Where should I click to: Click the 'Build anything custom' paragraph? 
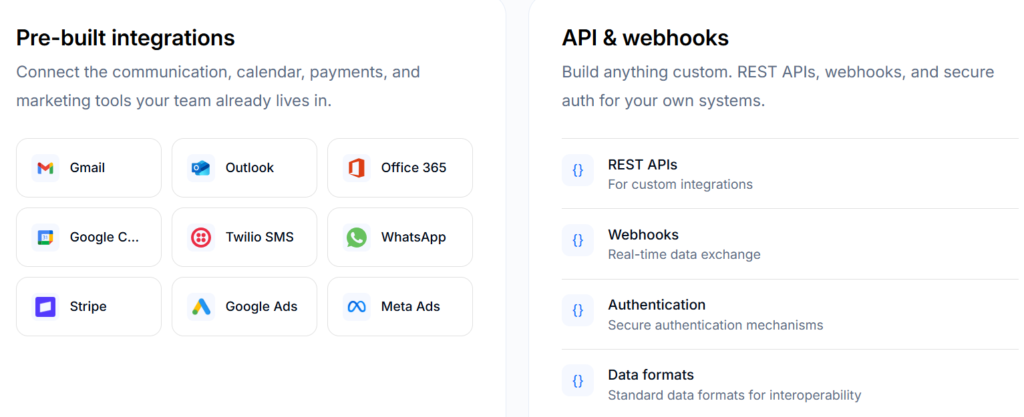[x=778, y=87]
